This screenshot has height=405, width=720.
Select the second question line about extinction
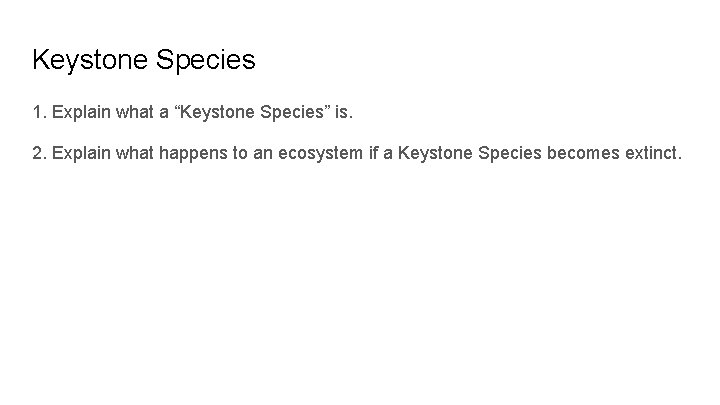[358, 155]
